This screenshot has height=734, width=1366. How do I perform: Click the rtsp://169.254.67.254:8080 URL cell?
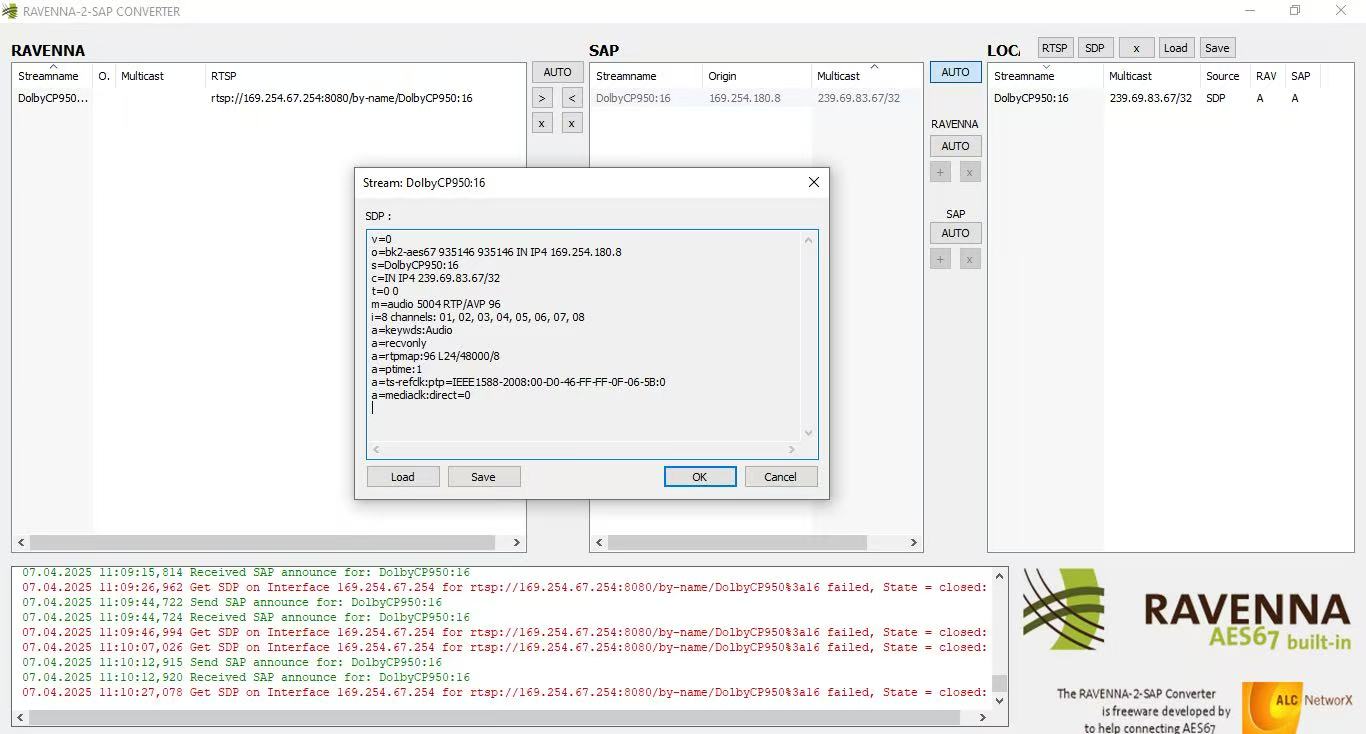pyautogui.click(x=341, y=98)
